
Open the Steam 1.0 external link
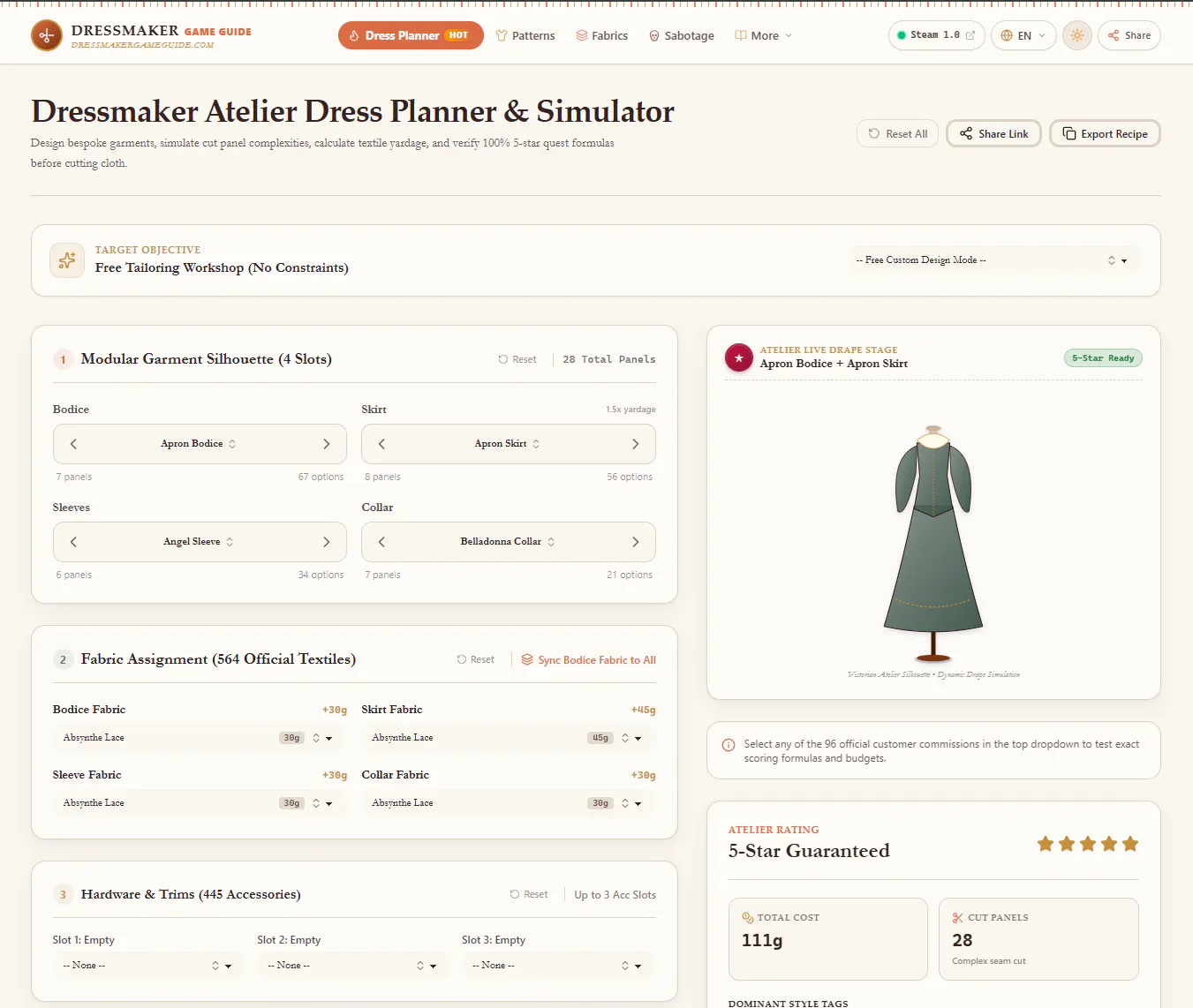coord(936,35)
